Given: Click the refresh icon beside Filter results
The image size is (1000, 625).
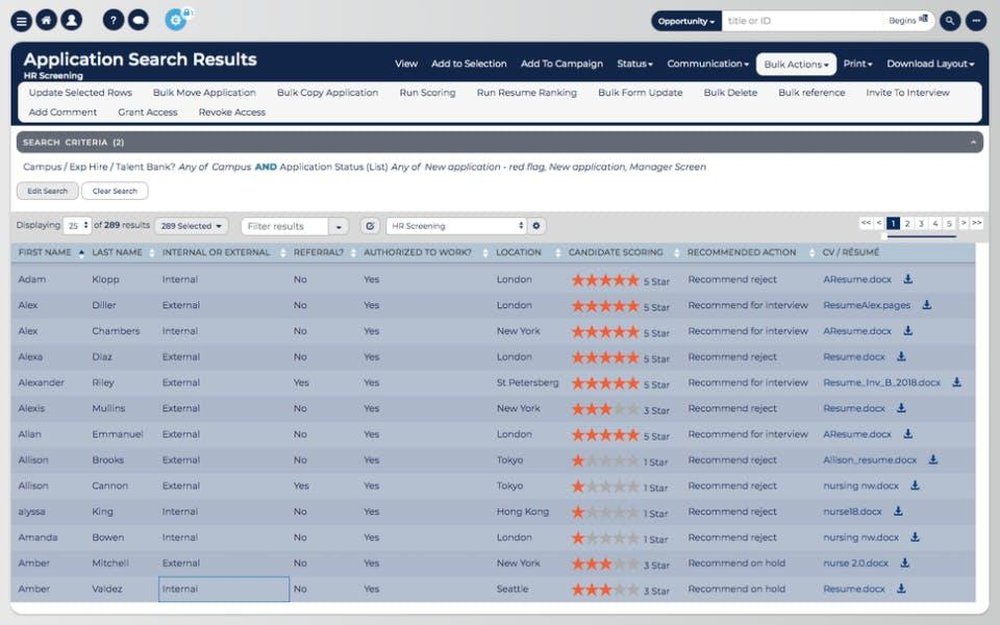Looking at the screenshot, I should [370, 226].
